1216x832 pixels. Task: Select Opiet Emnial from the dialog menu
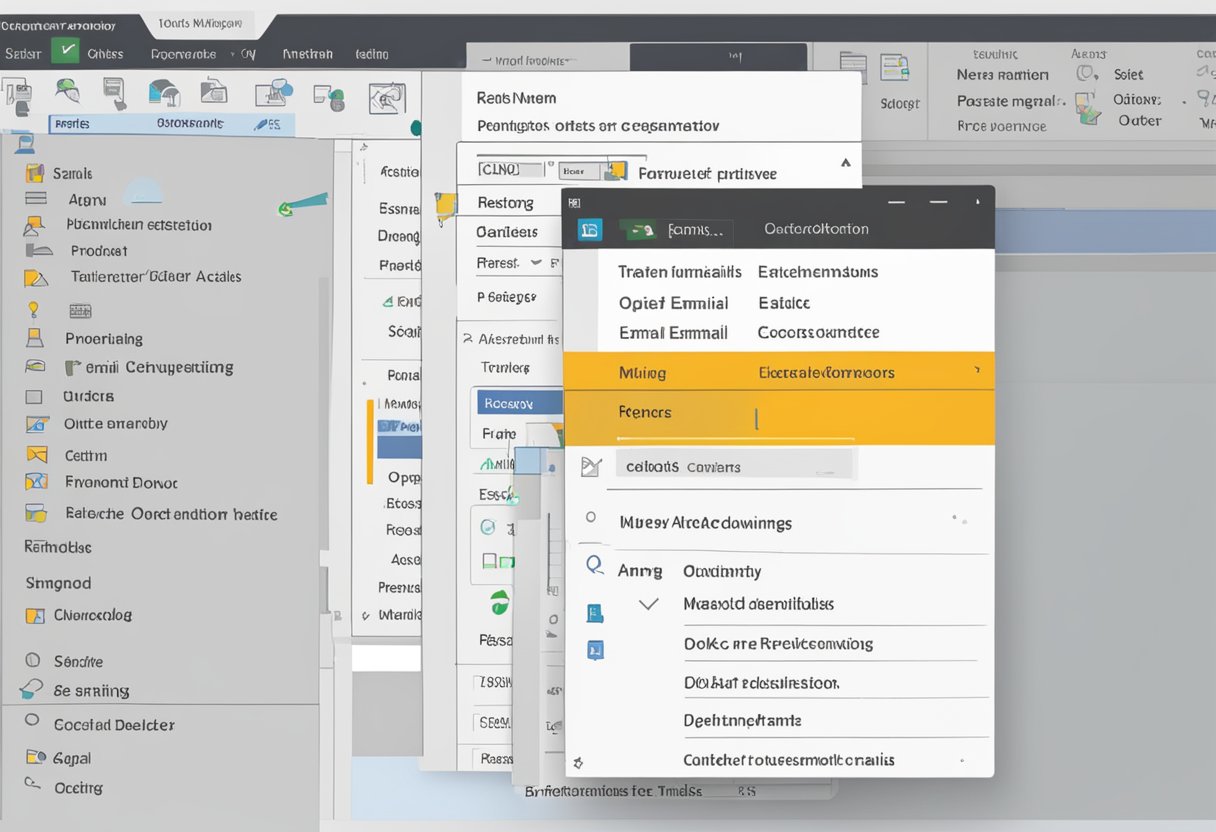point(674,302)
